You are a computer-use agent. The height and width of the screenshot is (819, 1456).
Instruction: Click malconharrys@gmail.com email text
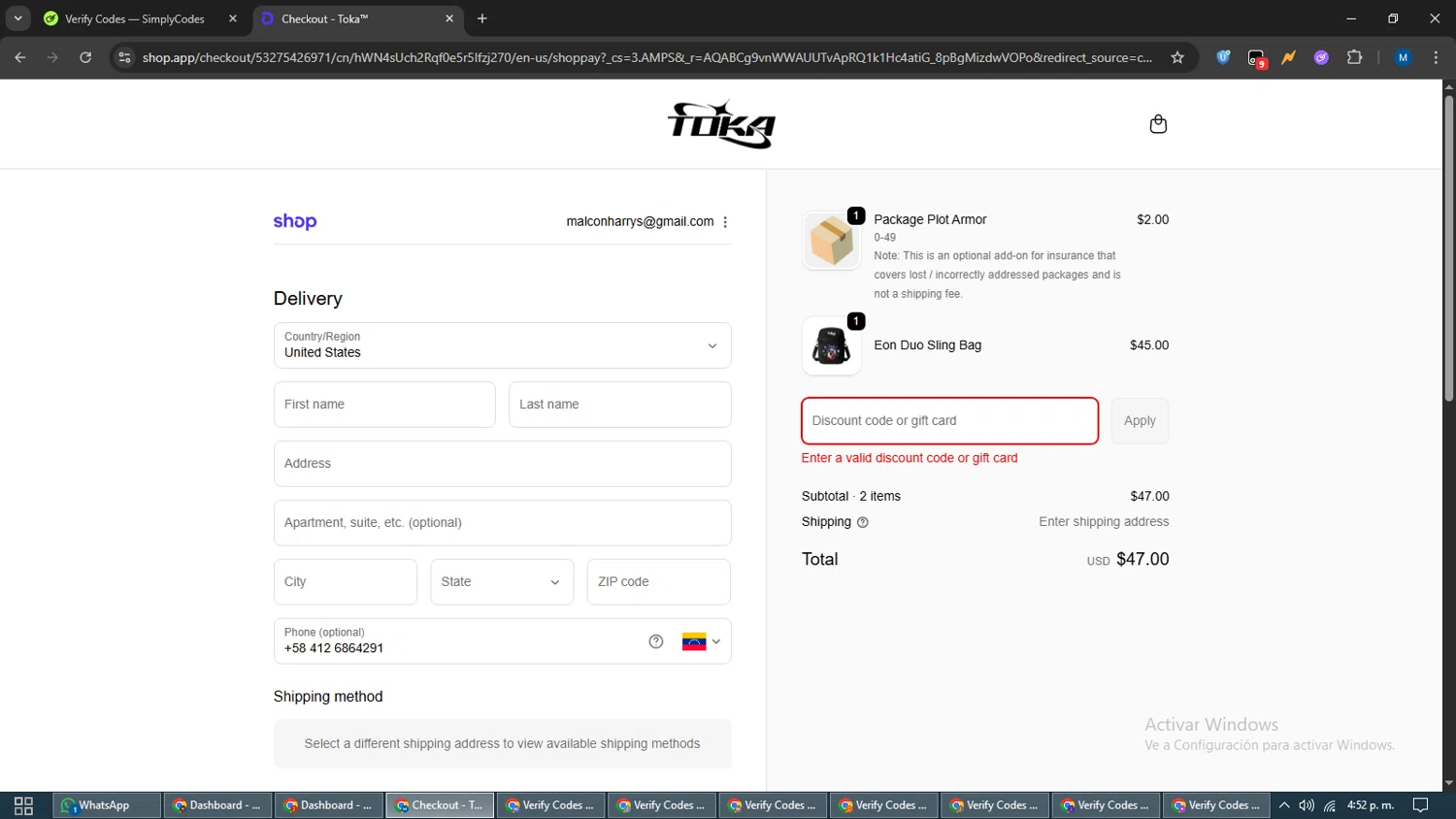click(x=640, y=221)
